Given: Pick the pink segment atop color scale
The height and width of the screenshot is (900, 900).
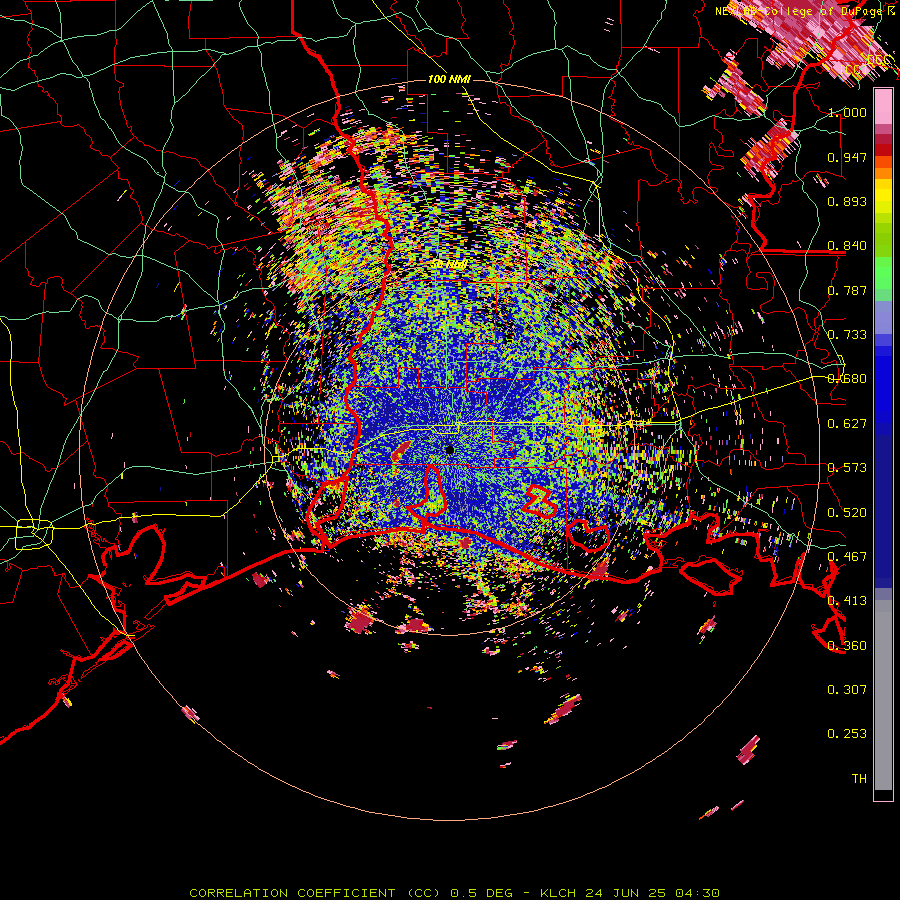Looking at the screenshot, I should (883, 107).
